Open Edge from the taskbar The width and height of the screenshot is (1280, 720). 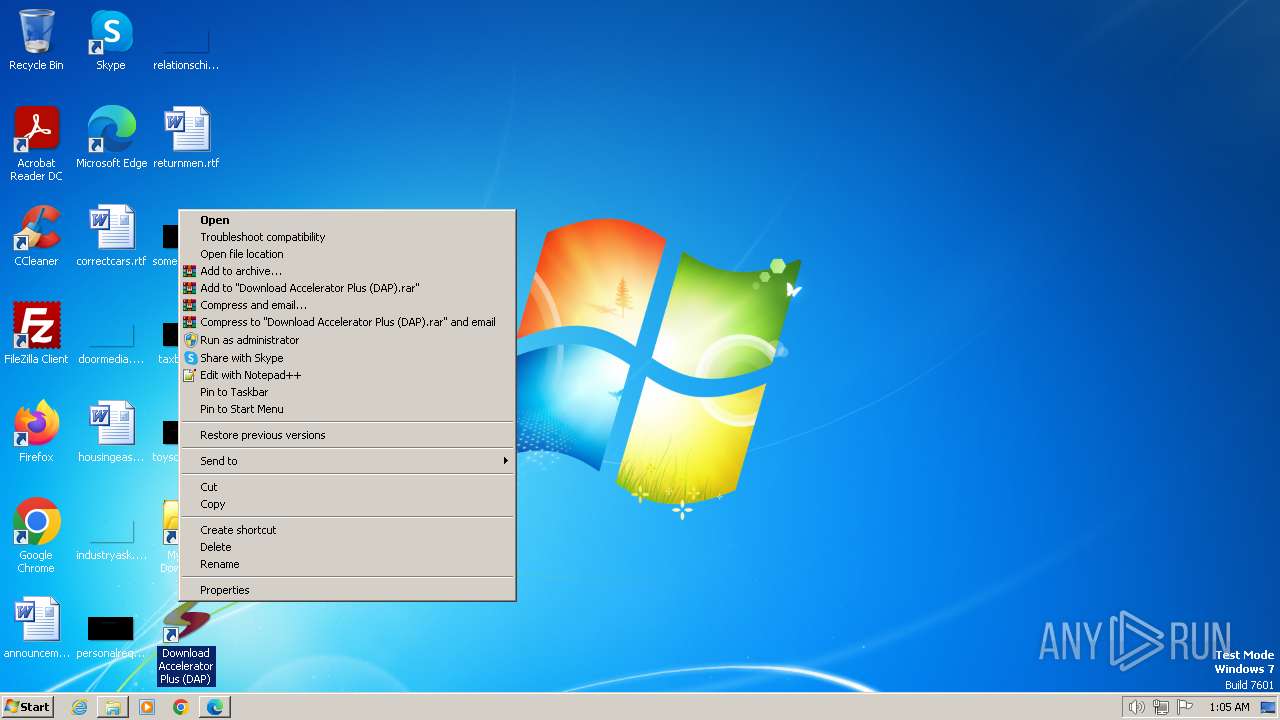(x=215, y=707)
